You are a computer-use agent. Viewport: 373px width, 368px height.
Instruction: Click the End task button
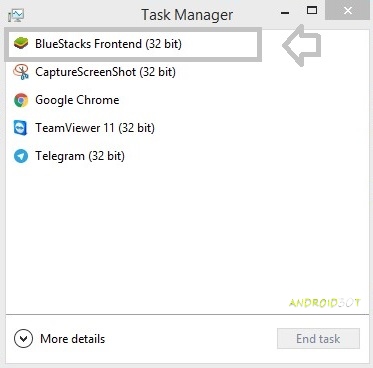click(318, 339)
